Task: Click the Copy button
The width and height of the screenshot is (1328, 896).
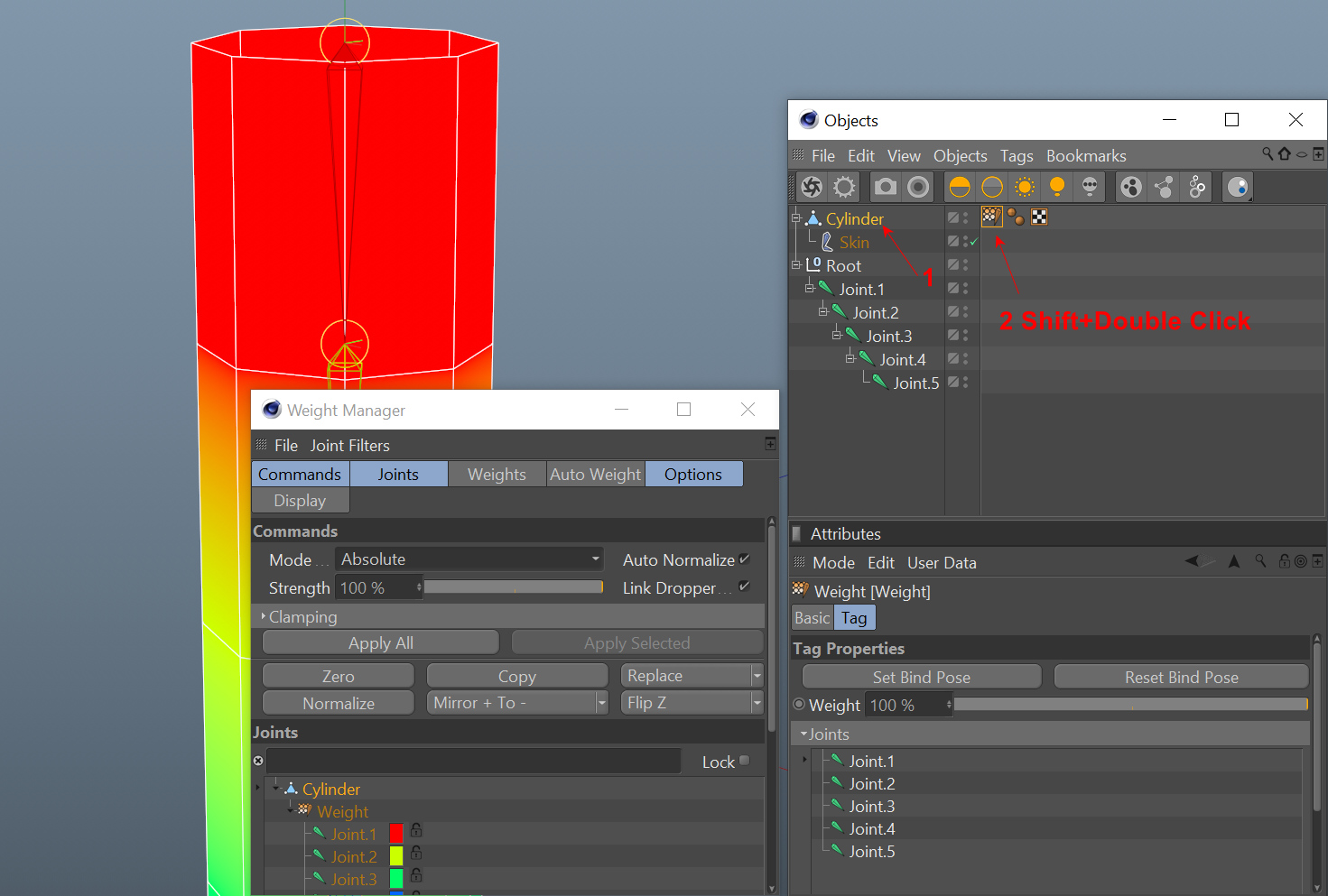Action: [x=517, y=676]
